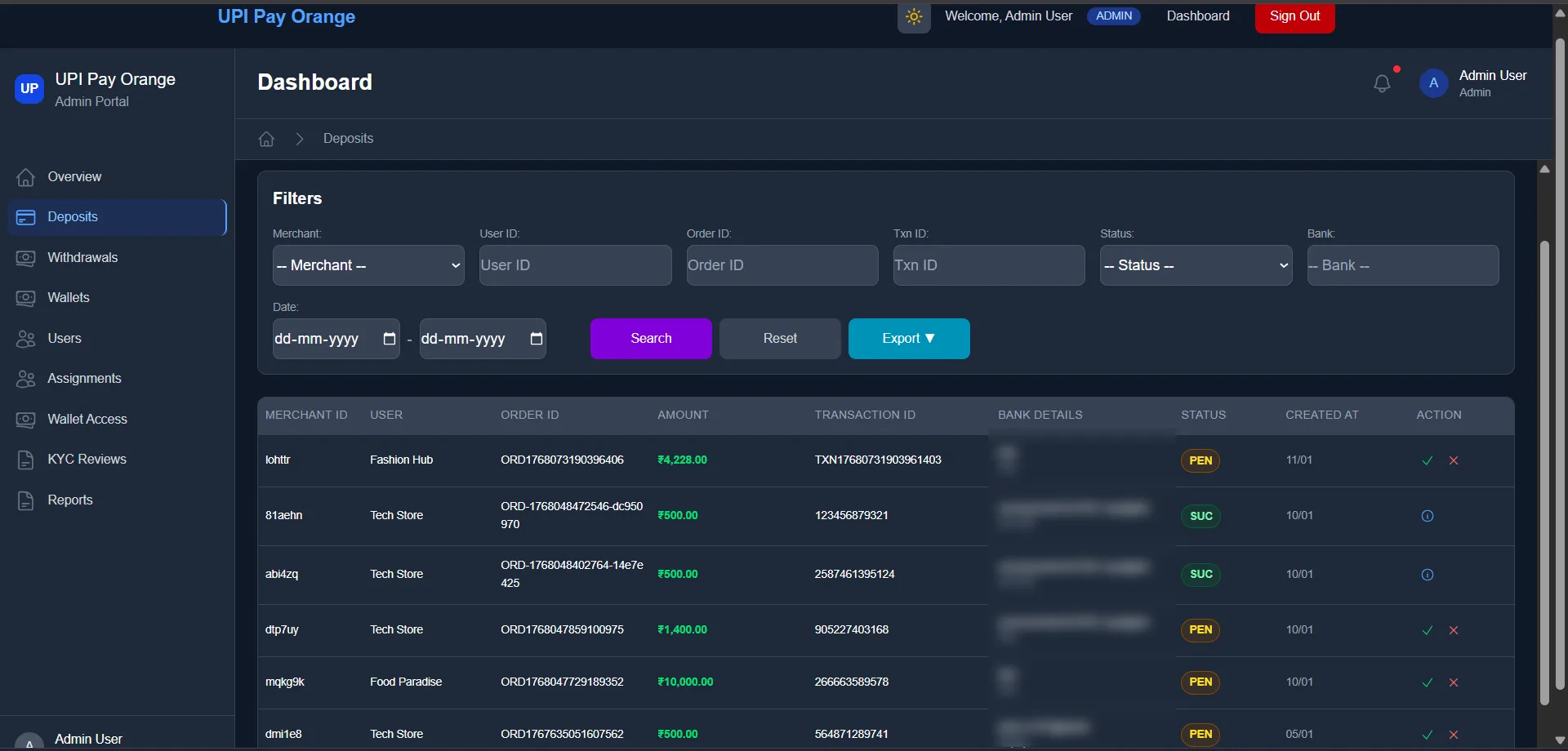
Task: Open the end date calendar picker
Action: point(537,339)
